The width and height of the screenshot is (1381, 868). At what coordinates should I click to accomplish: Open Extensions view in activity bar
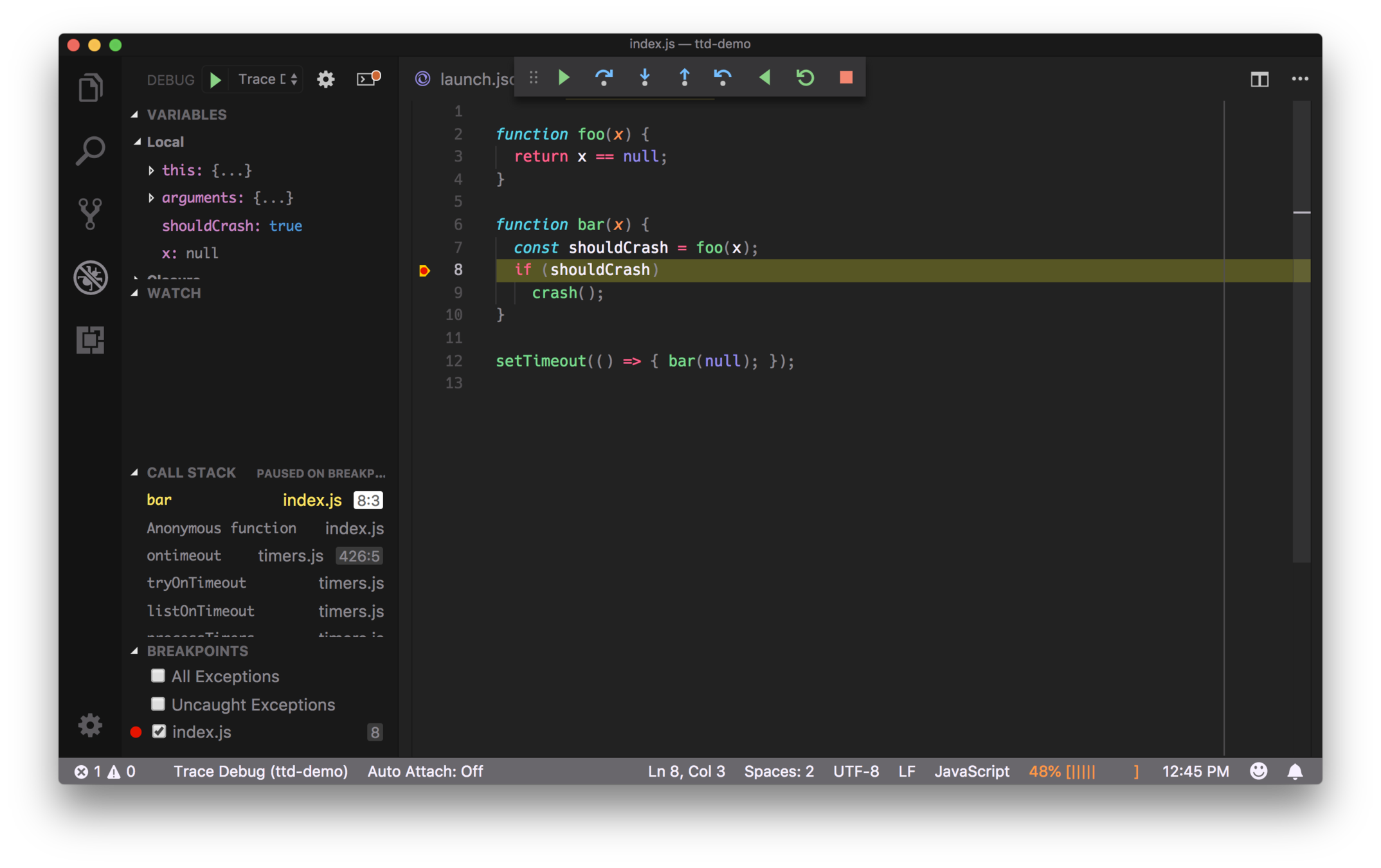(x=90, y=339)
